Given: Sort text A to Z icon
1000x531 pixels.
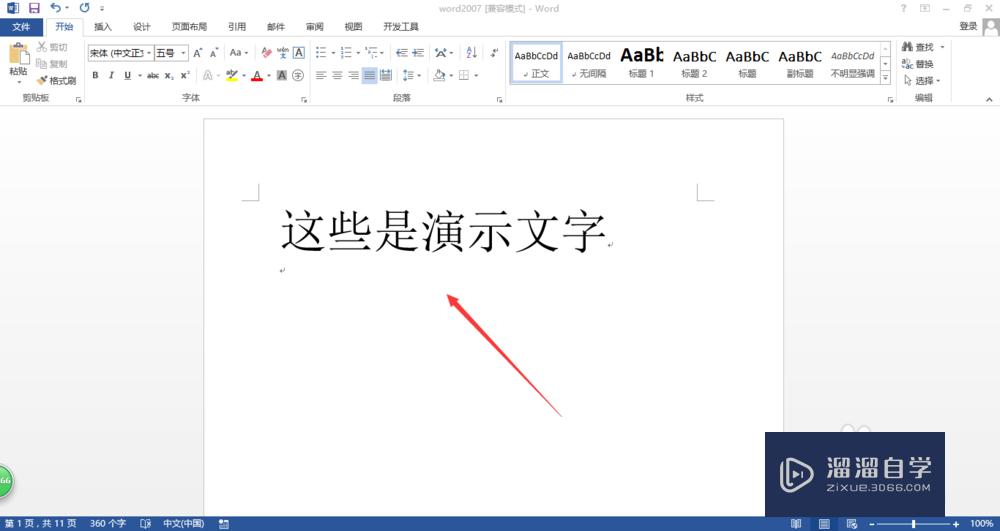Looking at the screenshot, I should click(471, 53).
